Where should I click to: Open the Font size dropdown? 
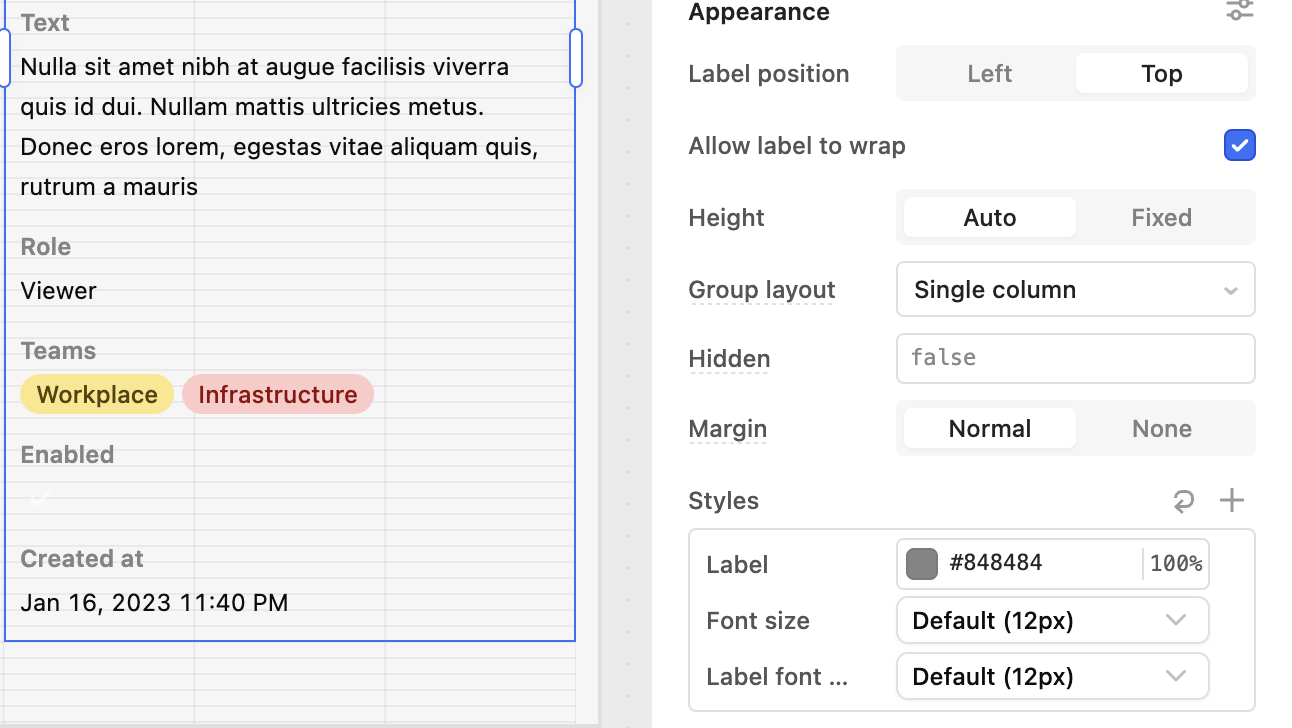click(x=1052, y=620)
